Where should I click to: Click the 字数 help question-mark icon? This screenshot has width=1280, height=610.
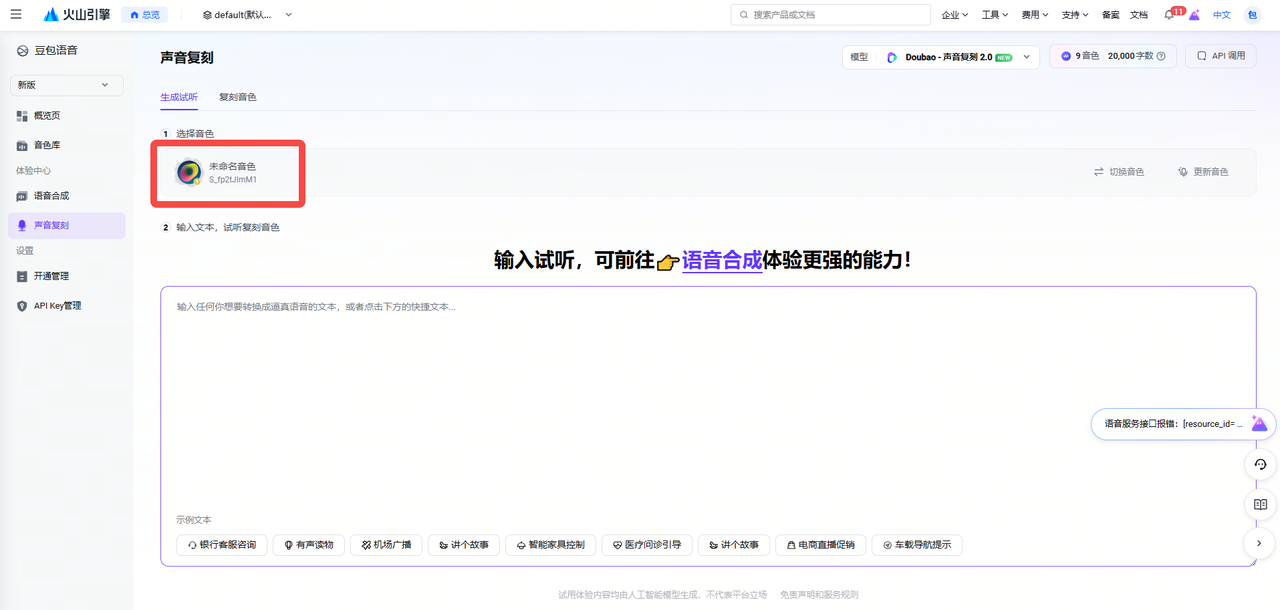[1161, 57]
